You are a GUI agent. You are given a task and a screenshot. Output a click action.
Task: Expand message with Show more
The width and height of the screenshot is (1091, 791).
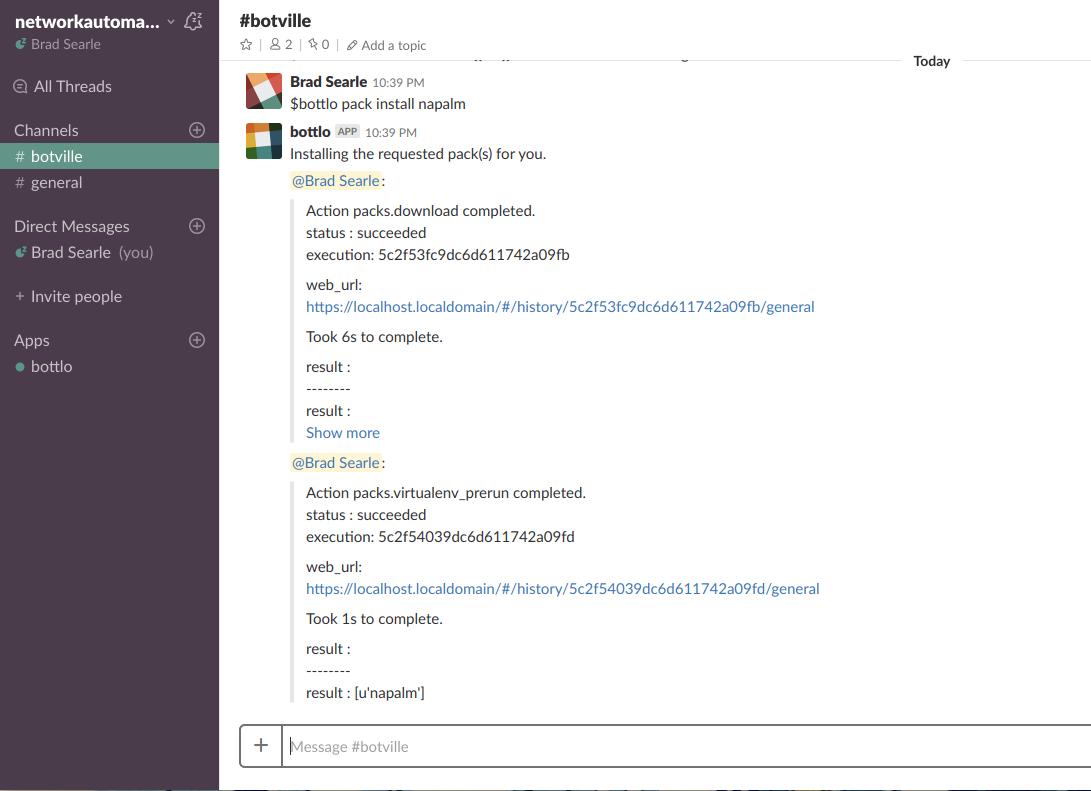343,433
